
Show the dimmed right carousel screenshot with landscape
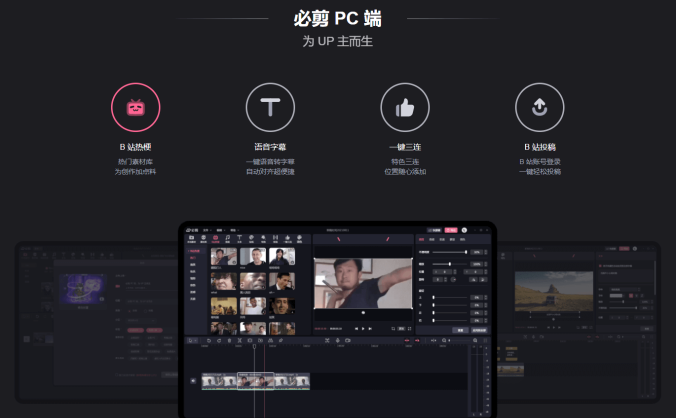579,322
